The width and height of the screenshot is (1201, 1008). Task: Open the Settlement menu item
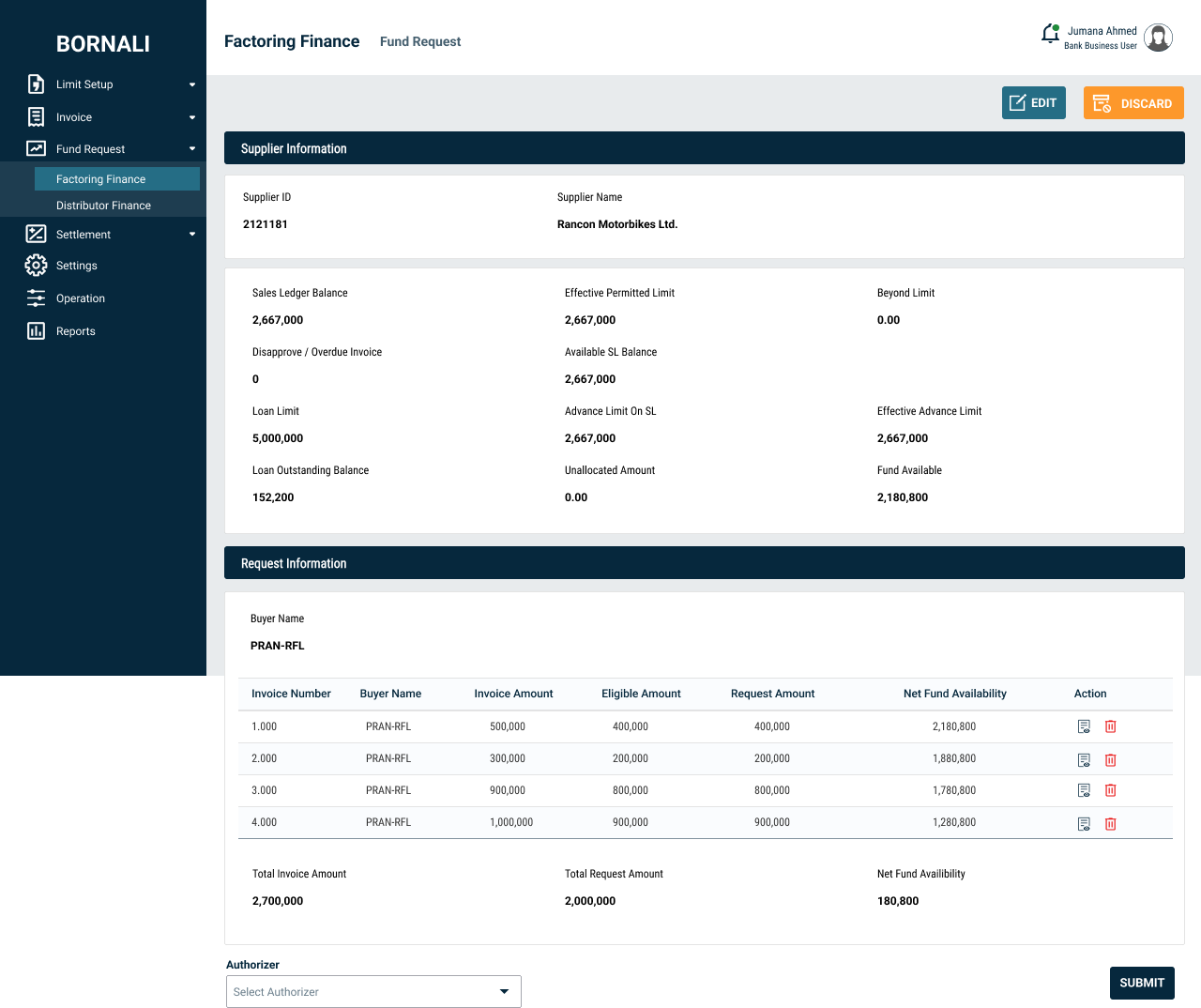(84, 235)
